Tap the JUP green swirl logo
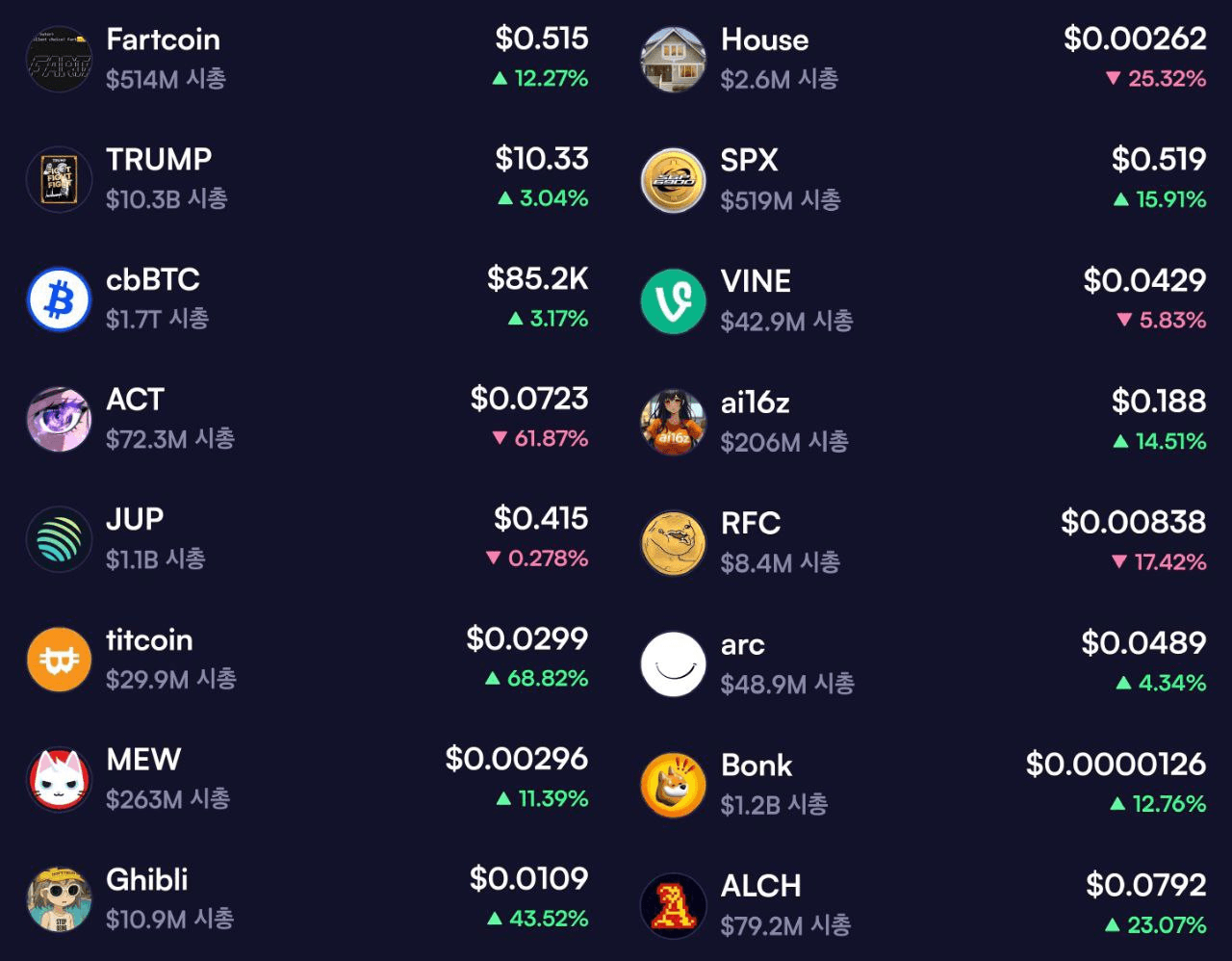The width and height of the screenshot is (1232, 961). 59,539
